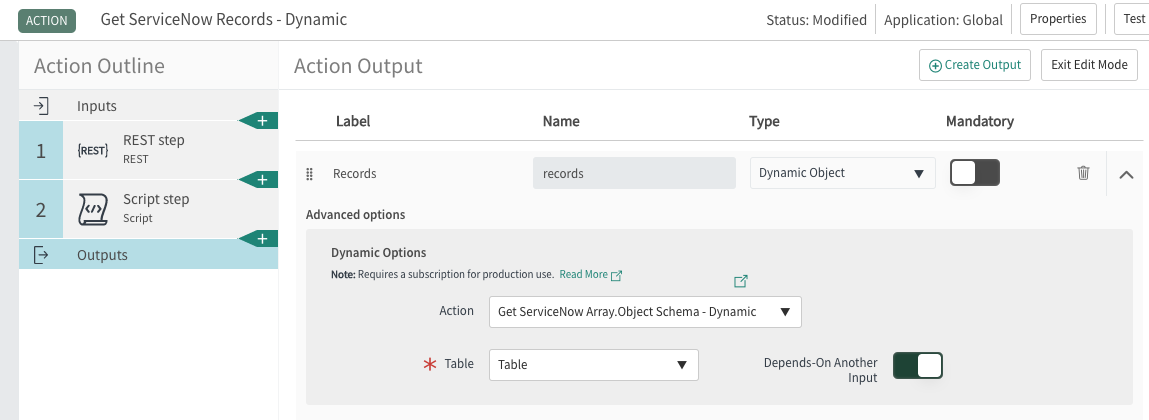Click the Dynamic Options heading
Screen dimensions: 1149x420
(378, 252)
